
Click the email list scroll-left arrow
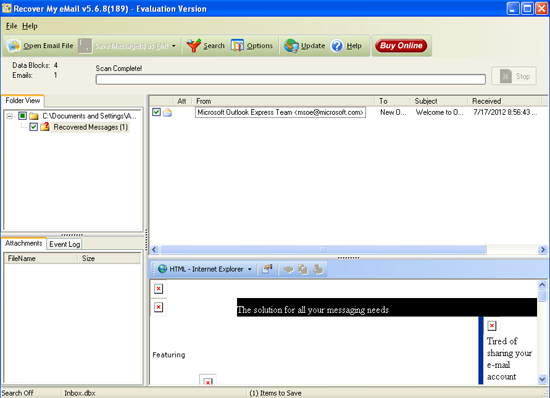[154, 250]
